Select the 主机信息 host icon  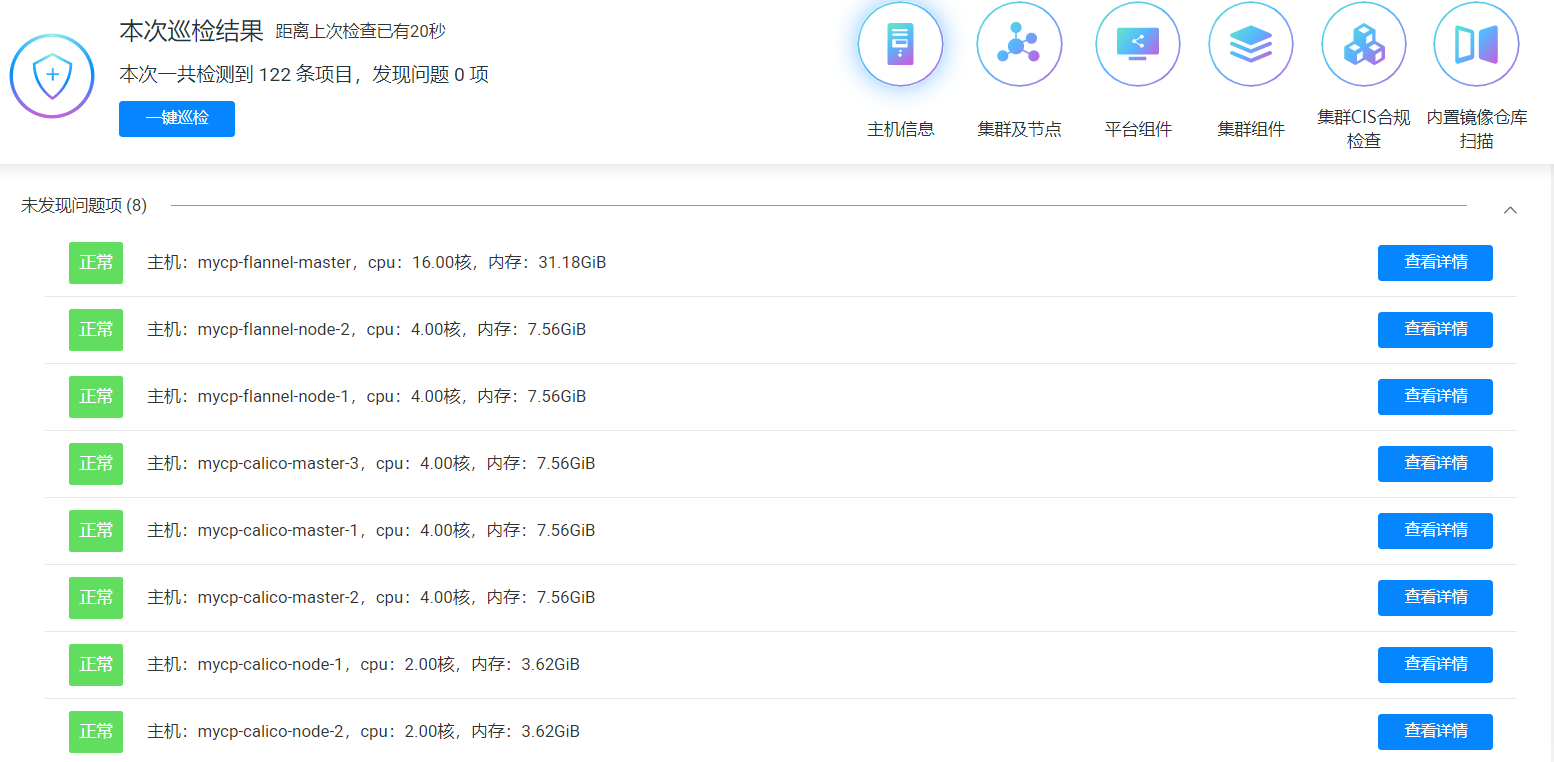tap(900, 45)
